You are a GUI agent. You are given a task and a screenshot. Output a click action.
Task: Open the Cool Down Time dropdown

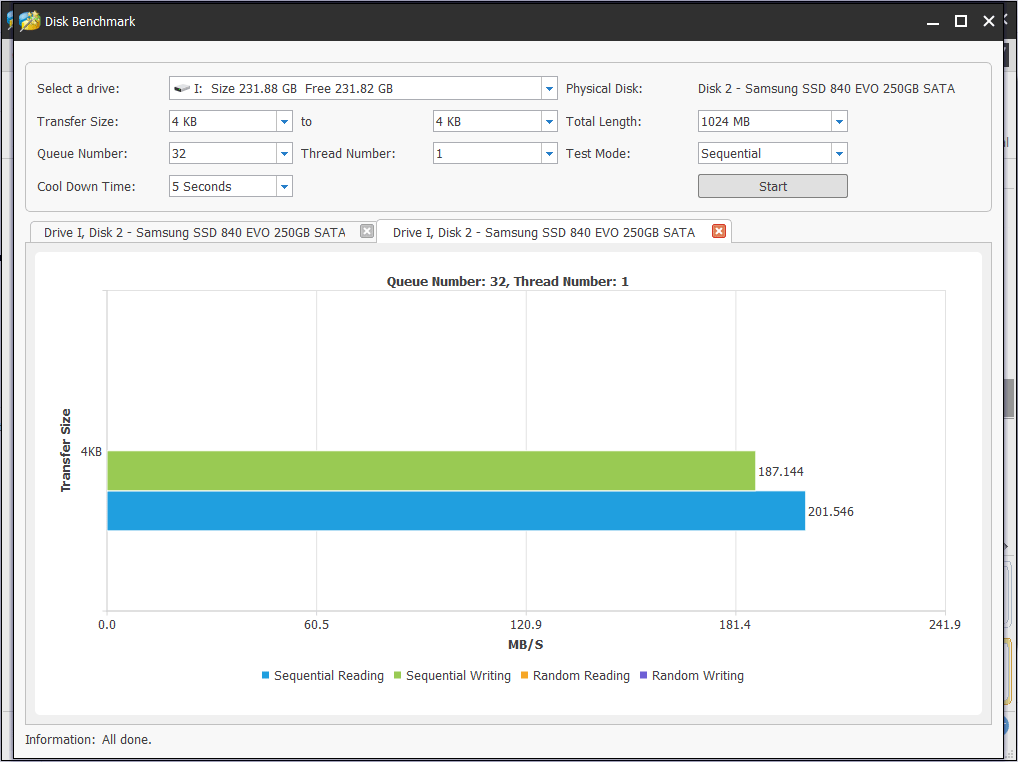point(284,187)
